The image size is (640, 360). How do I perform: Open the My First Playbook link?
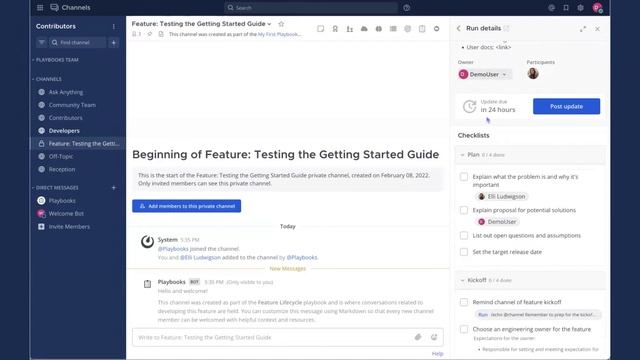(x=280, y=34)
